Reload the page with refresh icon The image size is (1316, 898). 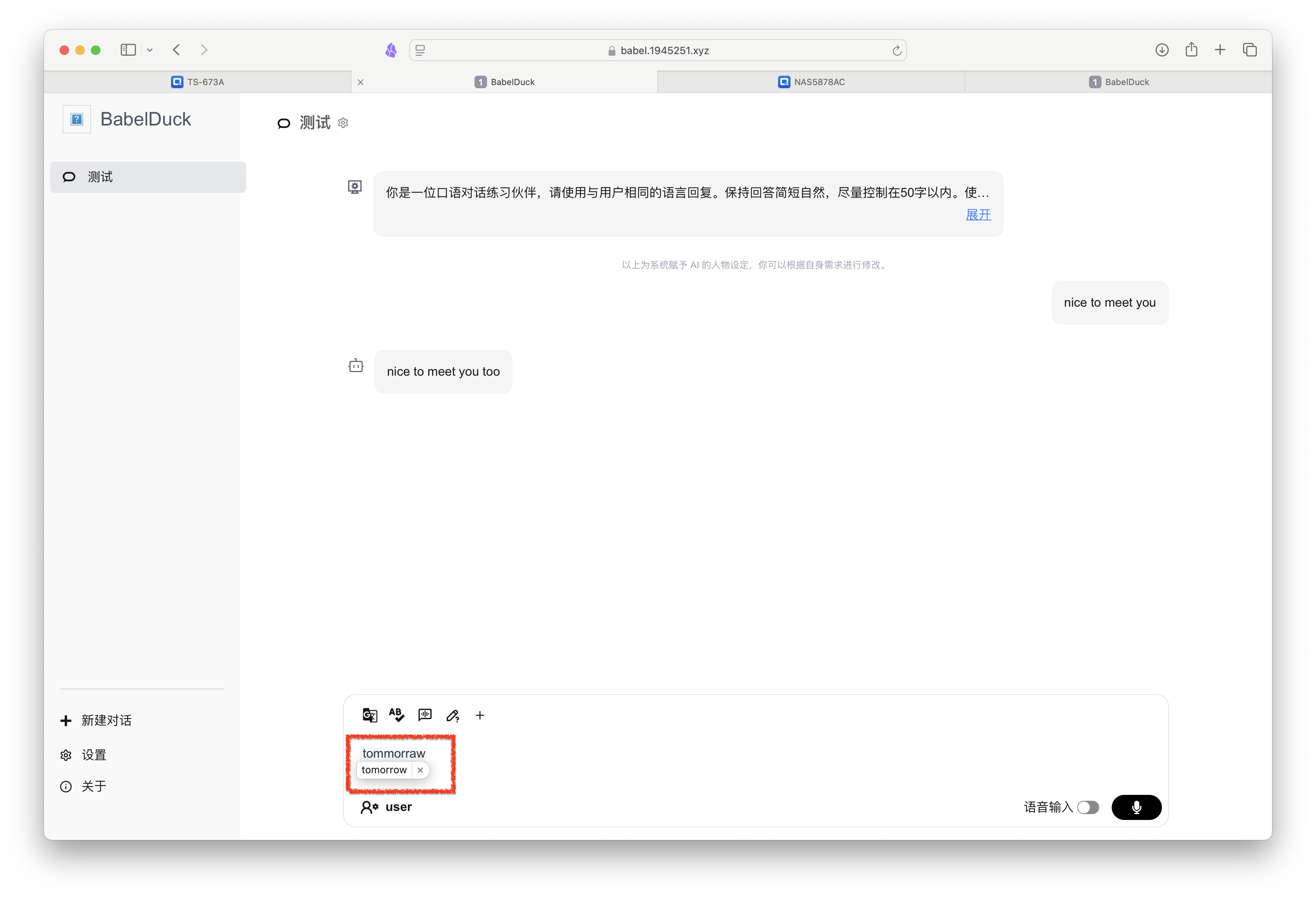click(896, 51)
